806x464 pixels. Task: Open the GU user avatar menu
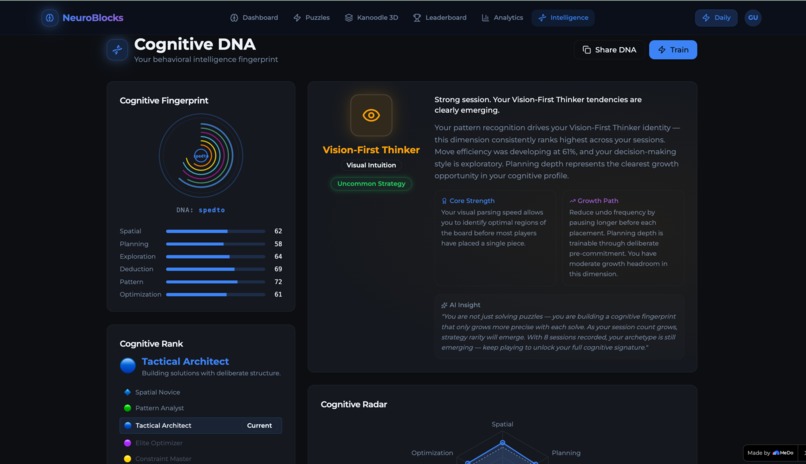[753, 17]
